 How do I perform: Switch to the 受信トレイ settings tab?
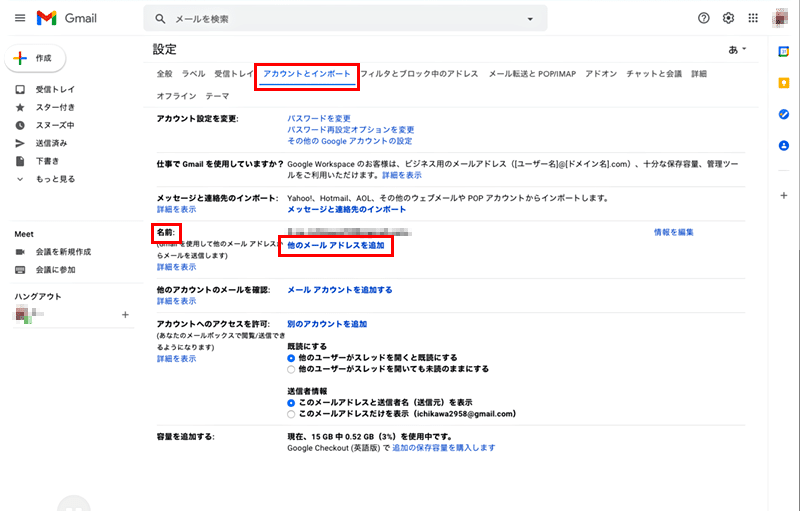point(234,74)
